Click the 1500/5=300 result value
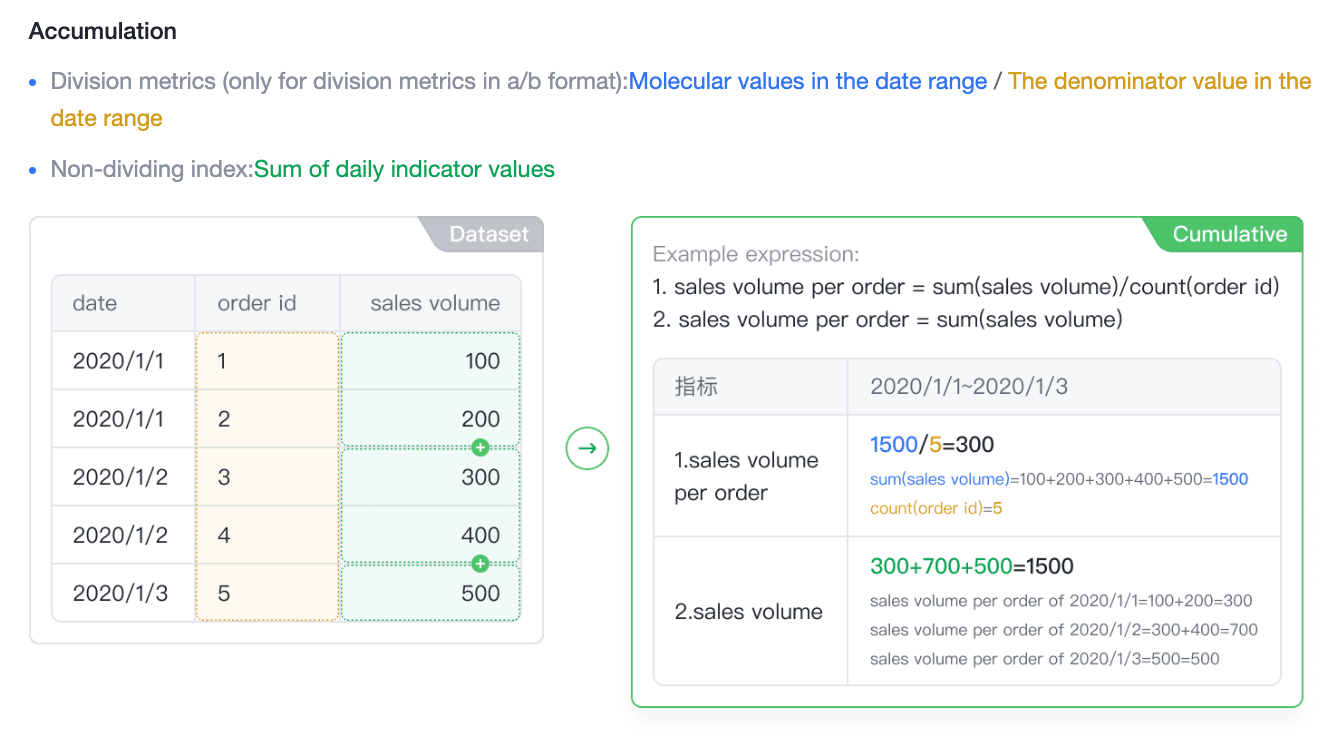Viewport: 1338px width, 748px height. [932, 444]
